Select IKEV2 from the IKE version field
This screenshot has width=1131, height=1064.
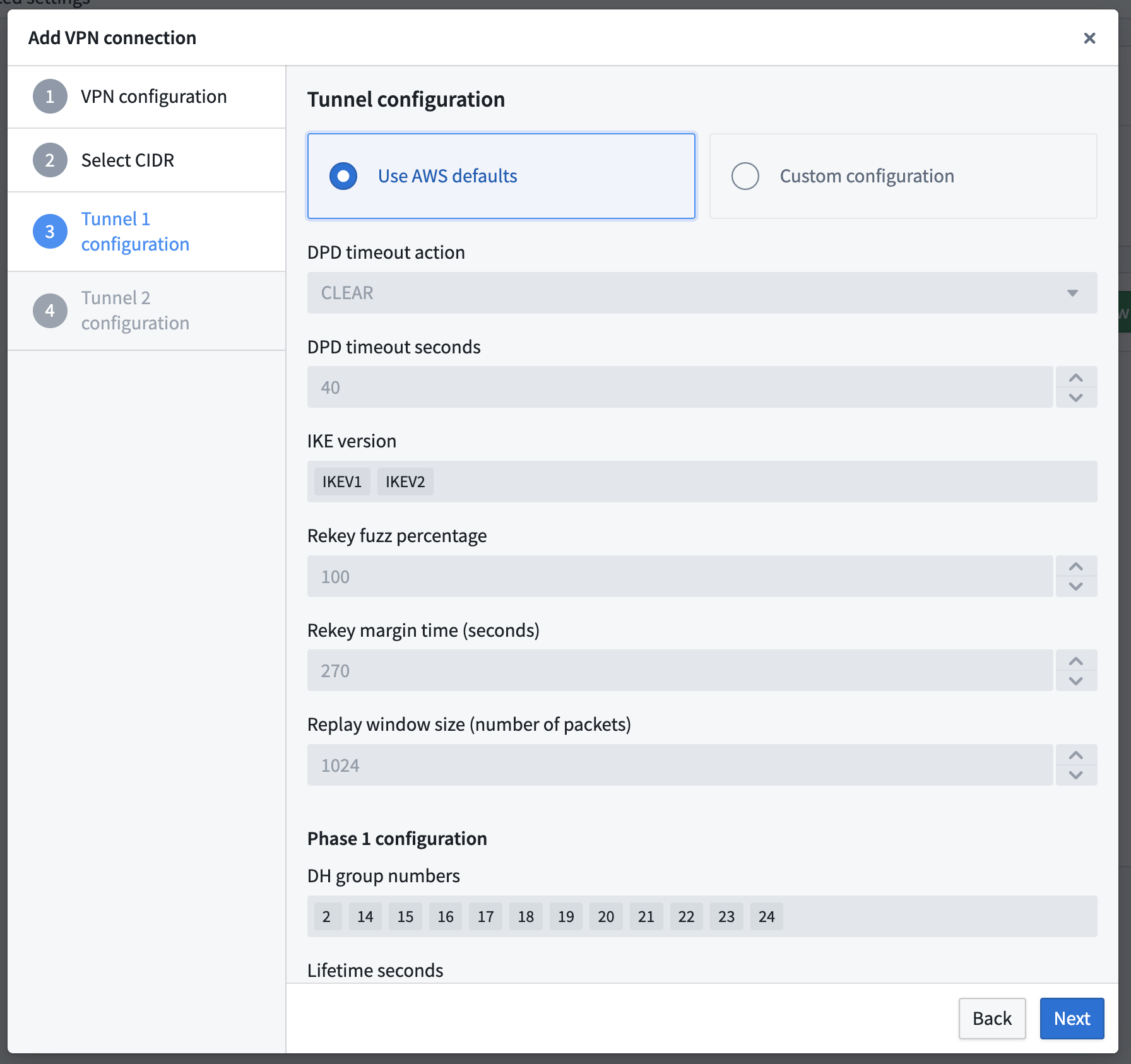click(x=405, y=481)
